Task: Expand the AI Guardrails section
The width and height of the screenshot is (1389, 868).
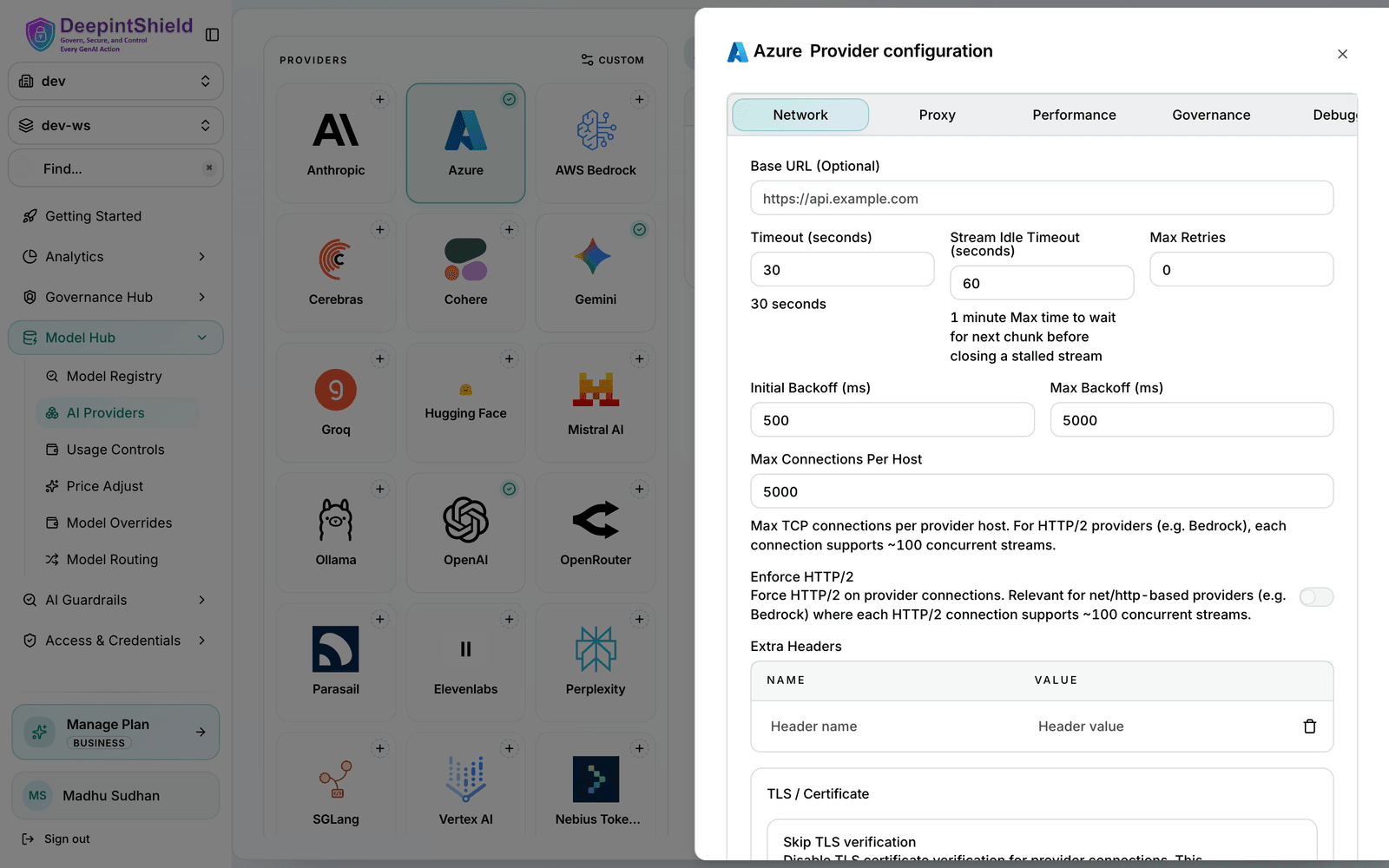Action: point(115,600)
